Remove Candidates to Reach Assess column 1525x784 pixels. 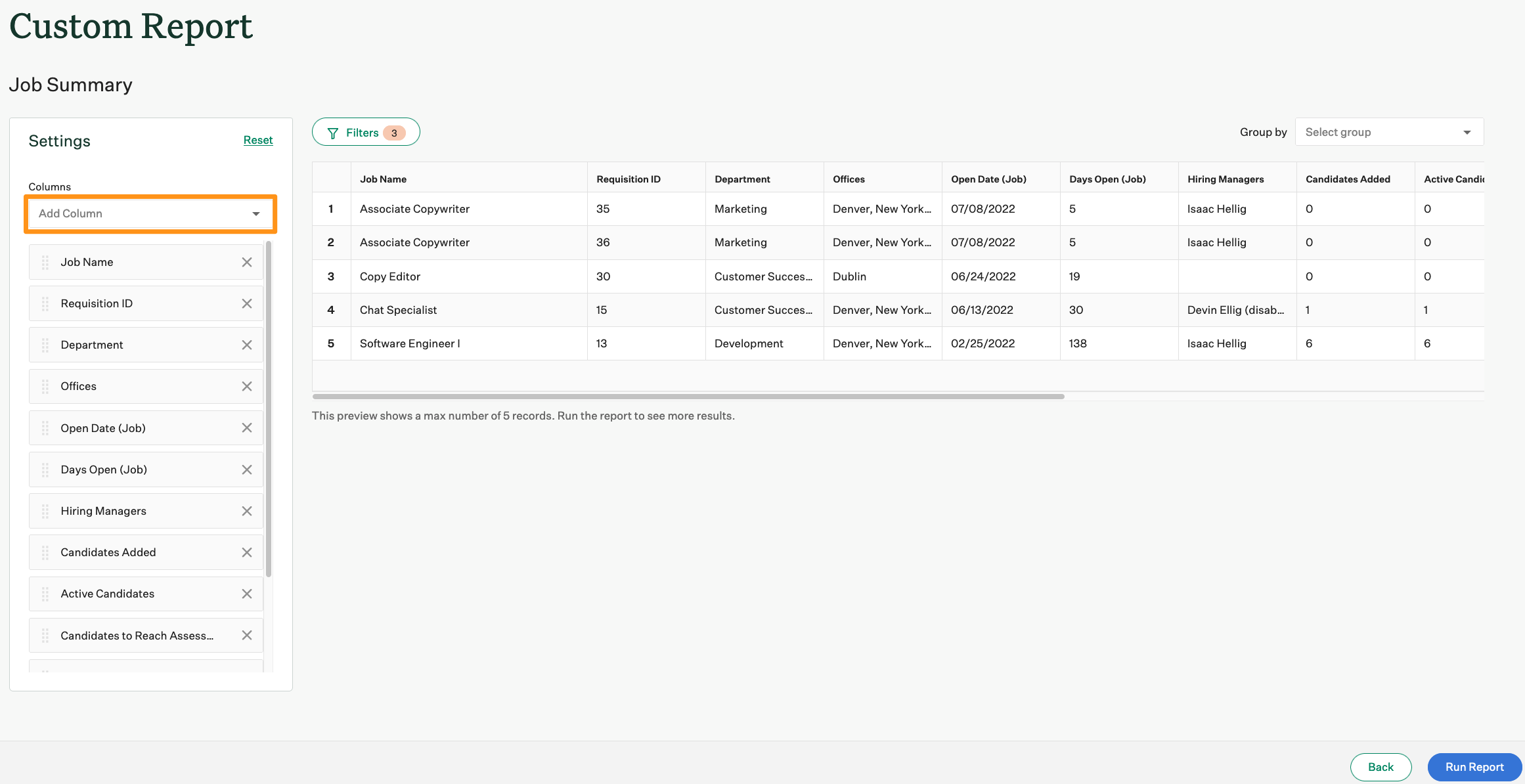pos(247,635)
